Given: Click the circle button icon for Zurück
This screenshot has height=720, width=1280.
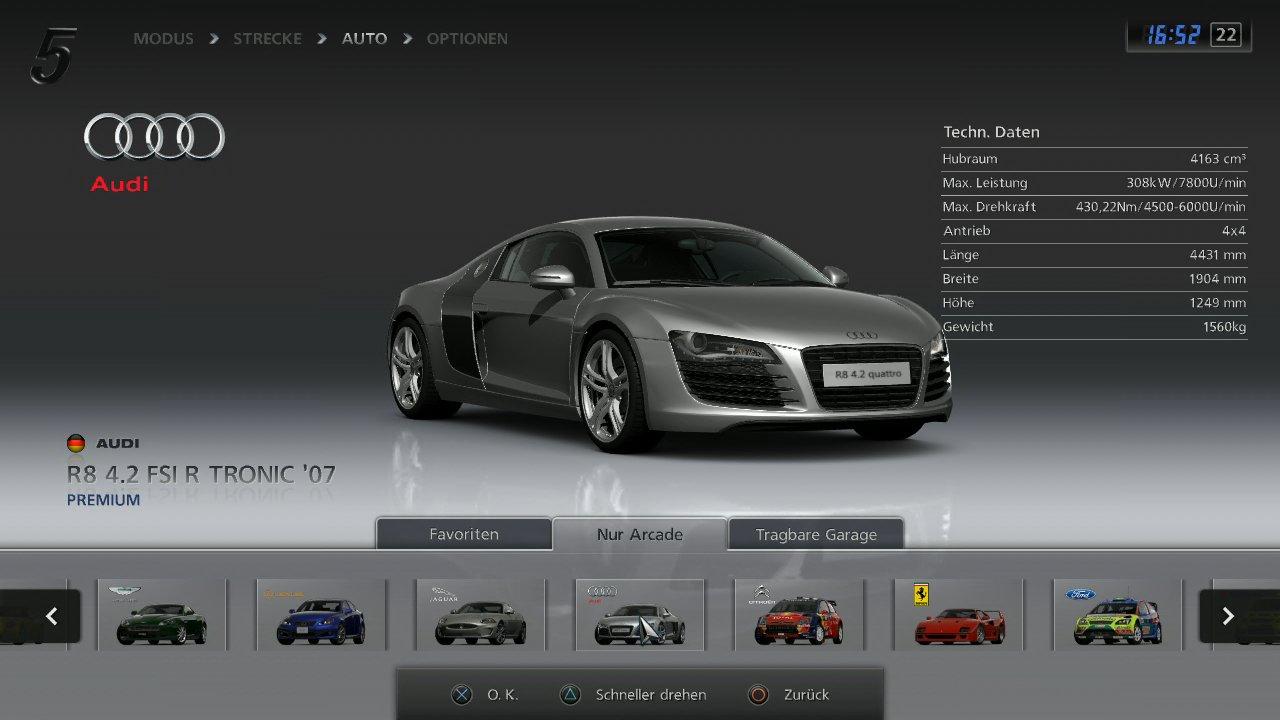Looking at the screenshot, I should tap(758, 694).
